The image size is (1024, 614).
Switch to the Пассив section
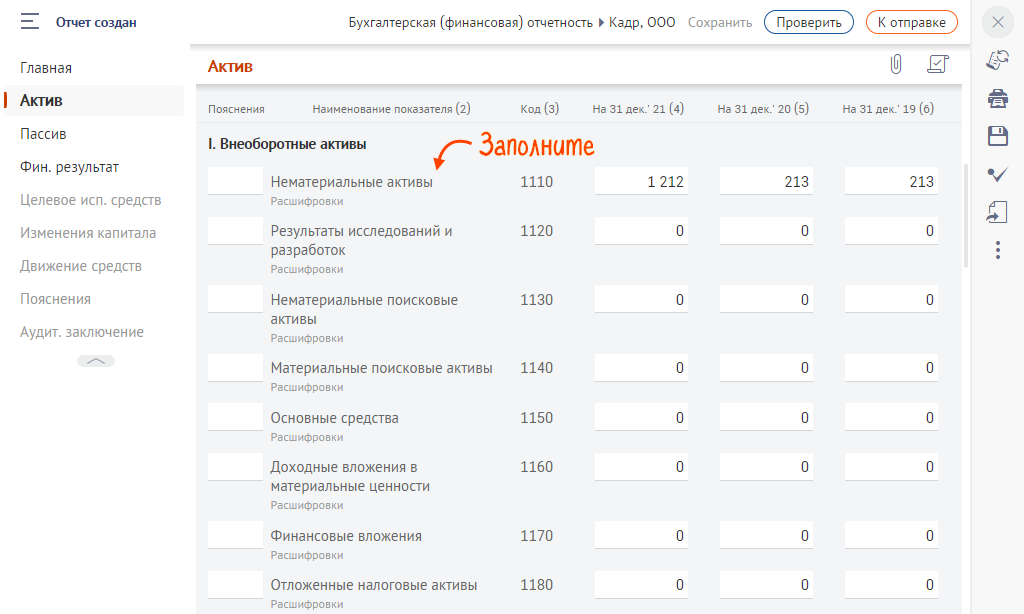click(x=43, y=134)
